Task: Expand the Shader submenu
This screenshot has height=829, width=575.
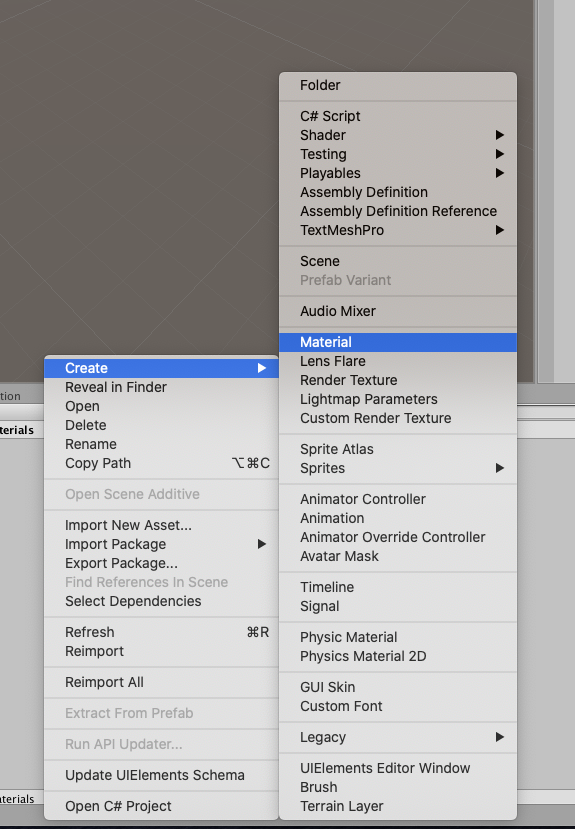Action: point(398,135)
